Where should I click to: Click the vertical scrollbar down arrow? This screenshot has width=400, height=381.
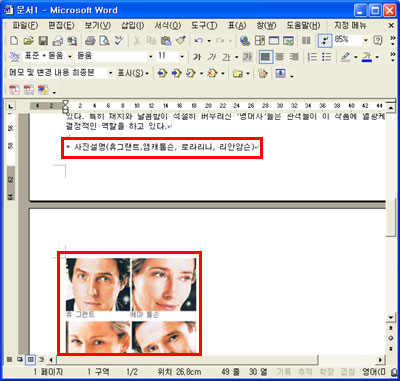[x=390, y=318]
